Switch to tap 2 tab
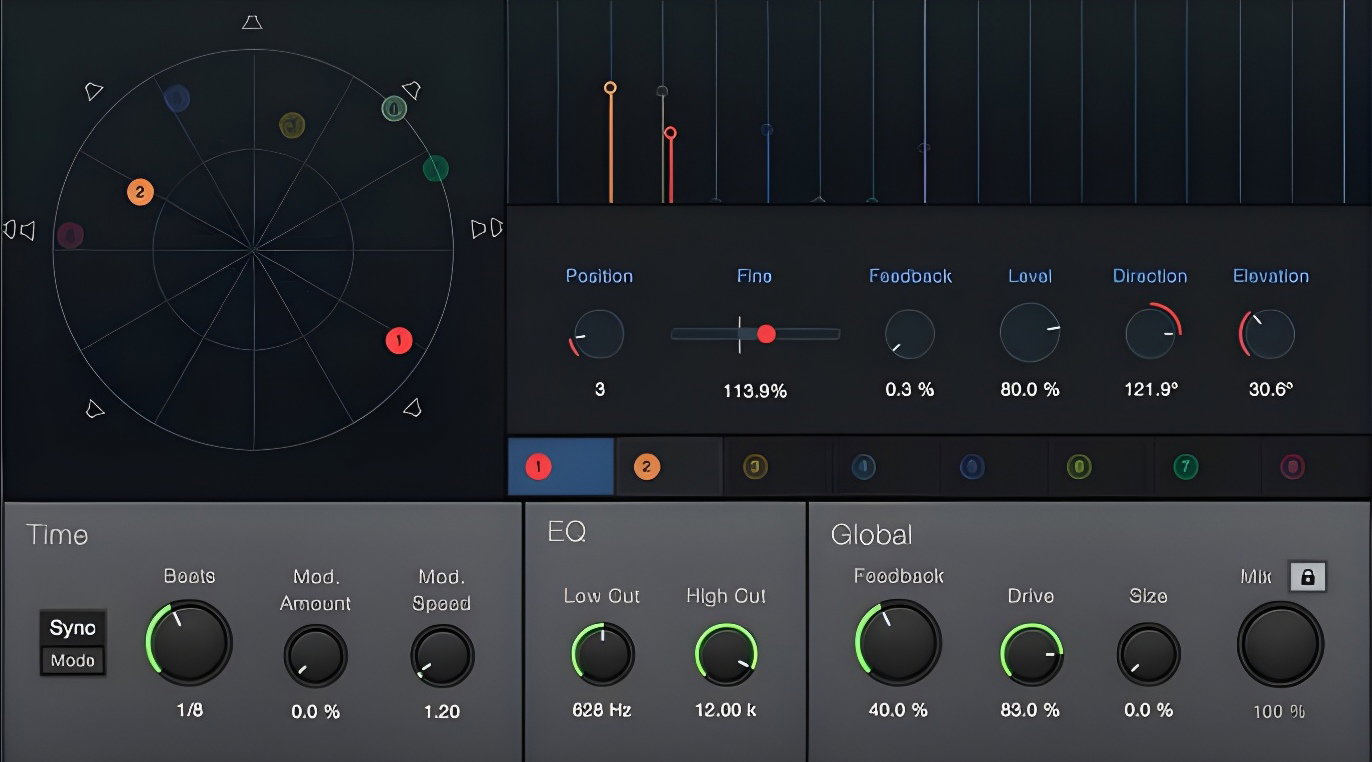 [x=669, y=466]
